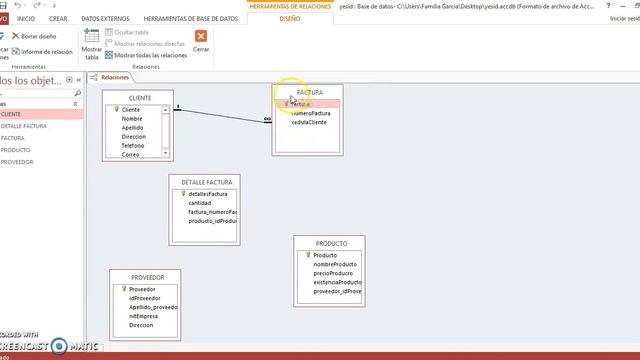Click the navigation pane search field
Image resolution: width=640 pixels, height=360 pixels.
coord(36,93)
